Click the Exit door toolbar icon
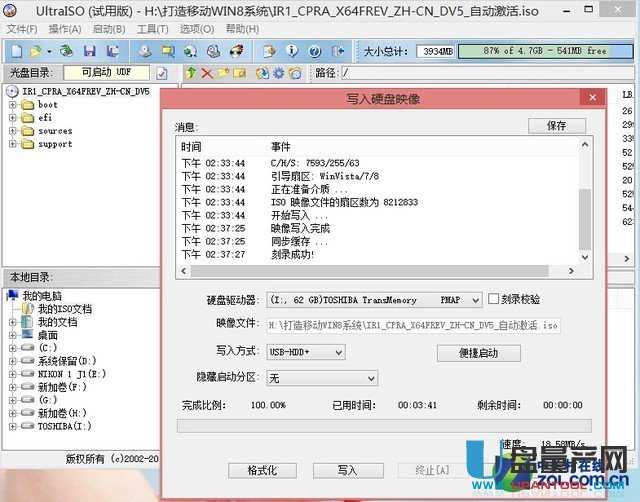The width and height of the screenshot is (640, 502). click(x=338, y=51)
